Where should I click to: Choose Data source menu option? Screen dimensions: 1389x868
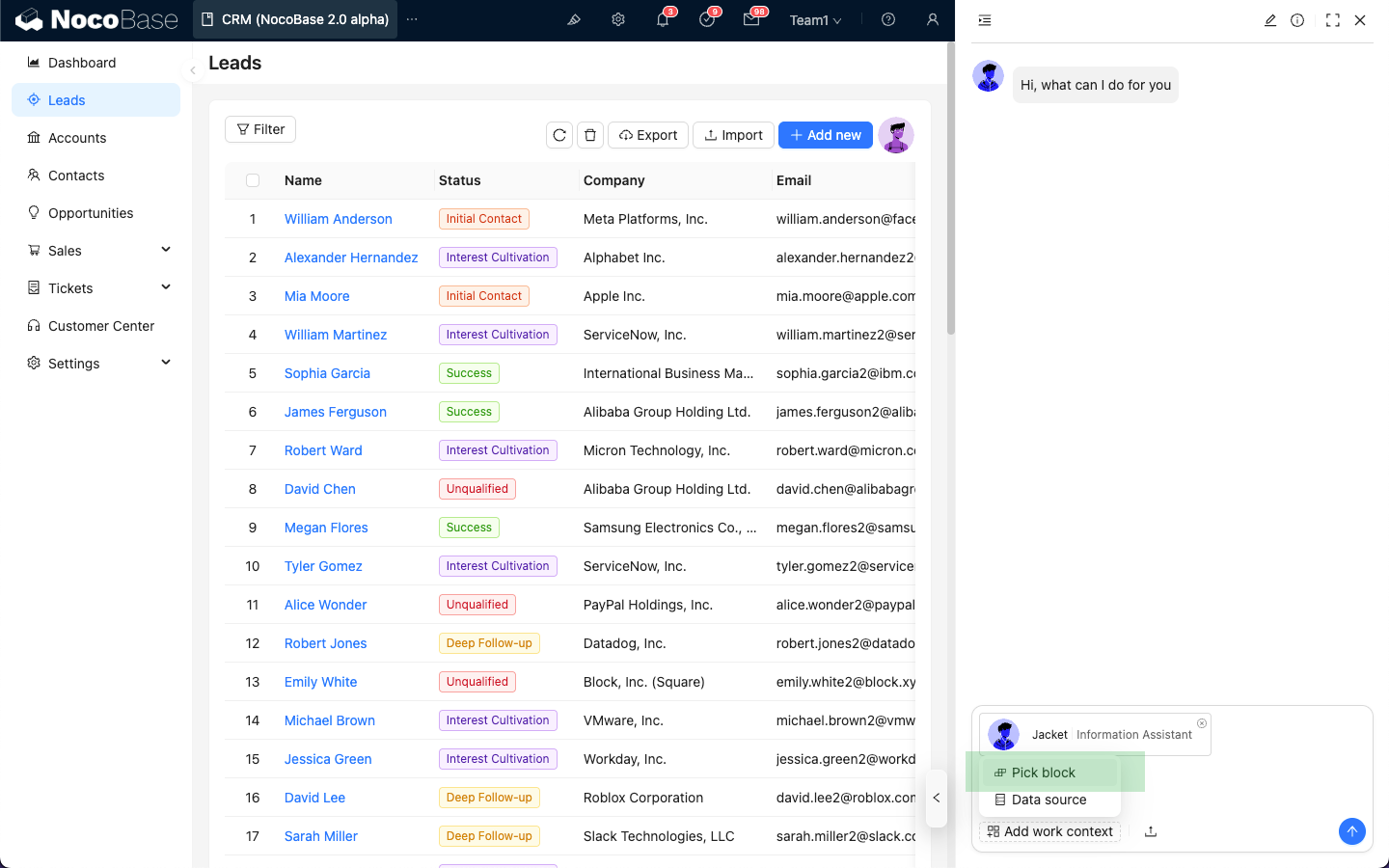1049,800
